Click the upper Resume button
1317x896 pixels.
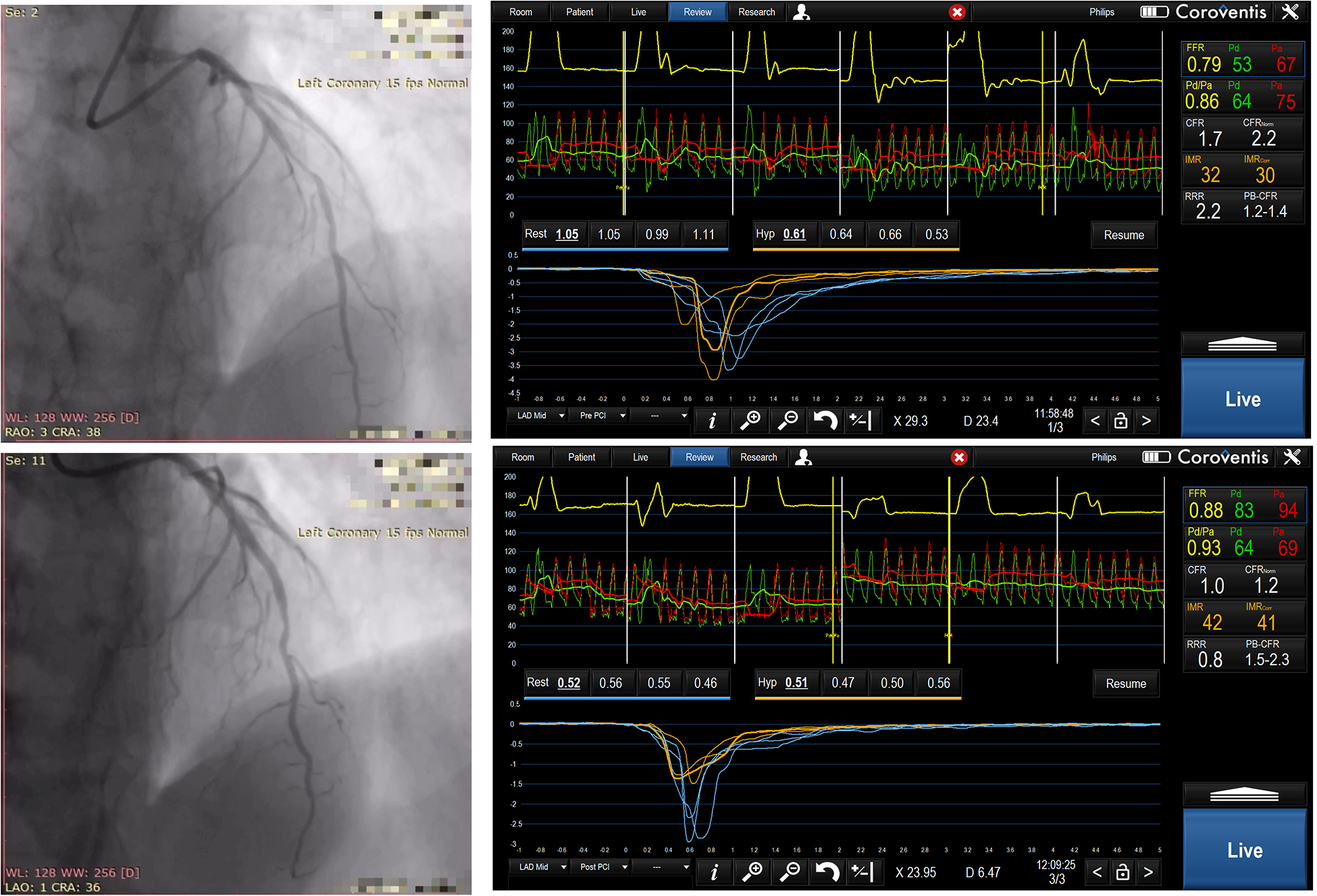coord(1124,235)
